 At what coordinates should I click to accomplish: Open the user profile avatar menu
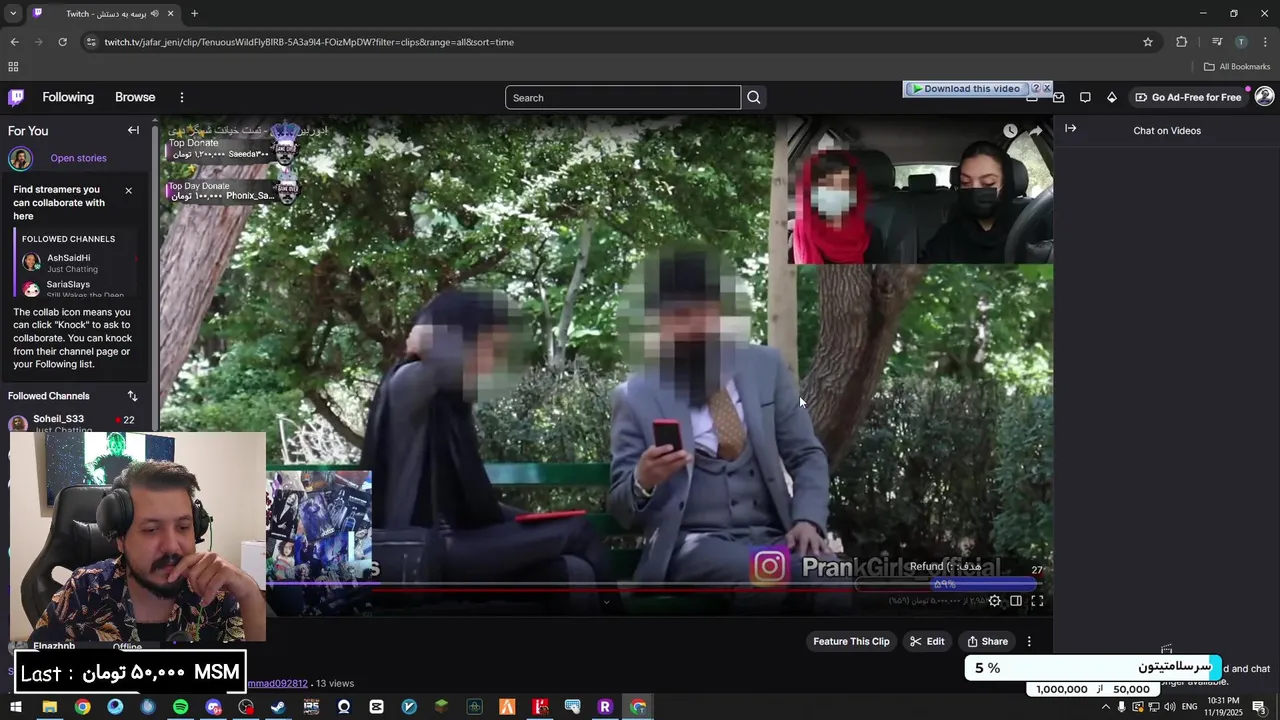pos(1264,97)
